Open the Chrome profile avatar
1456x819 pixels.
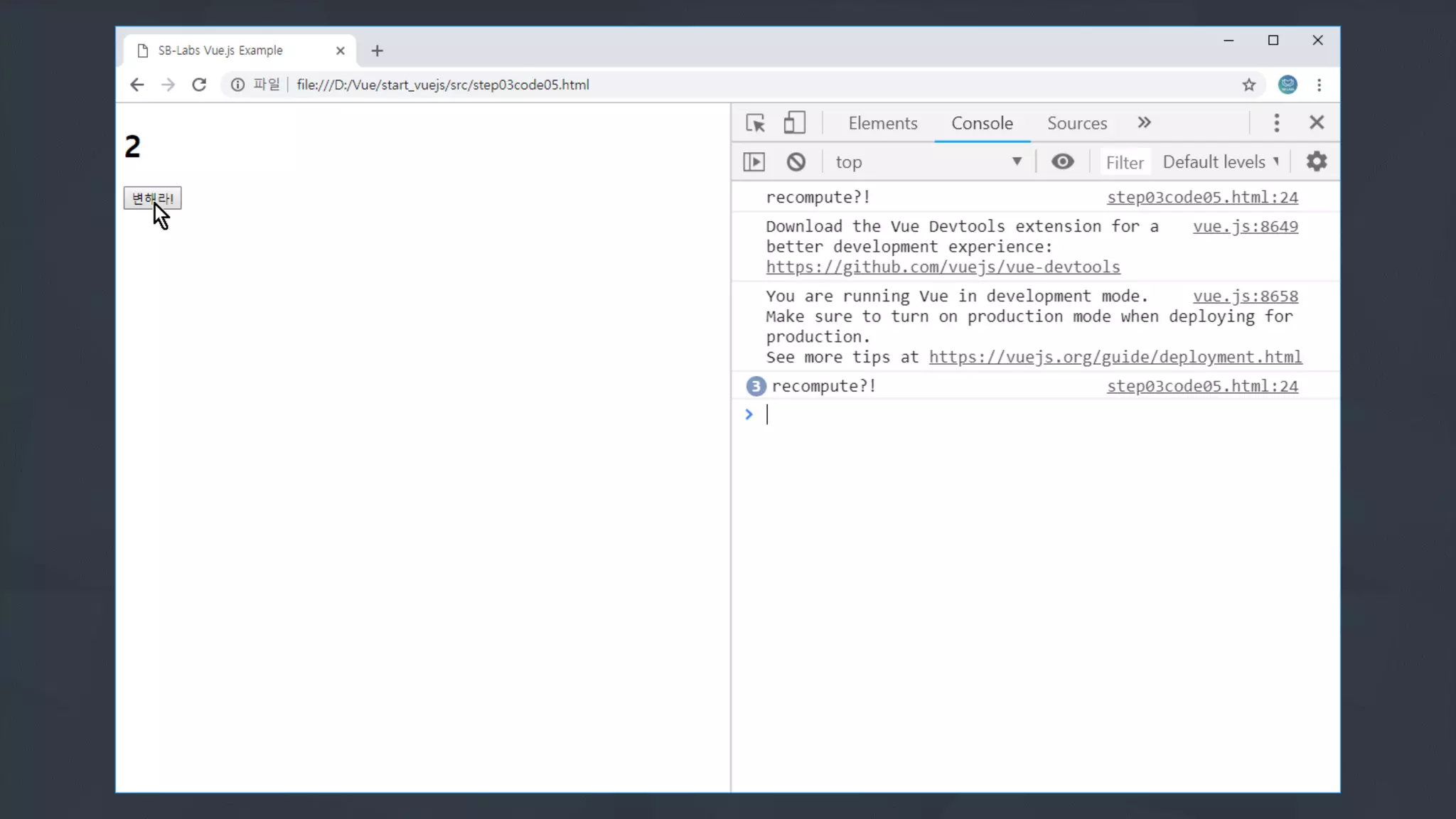click(1287, 85)
